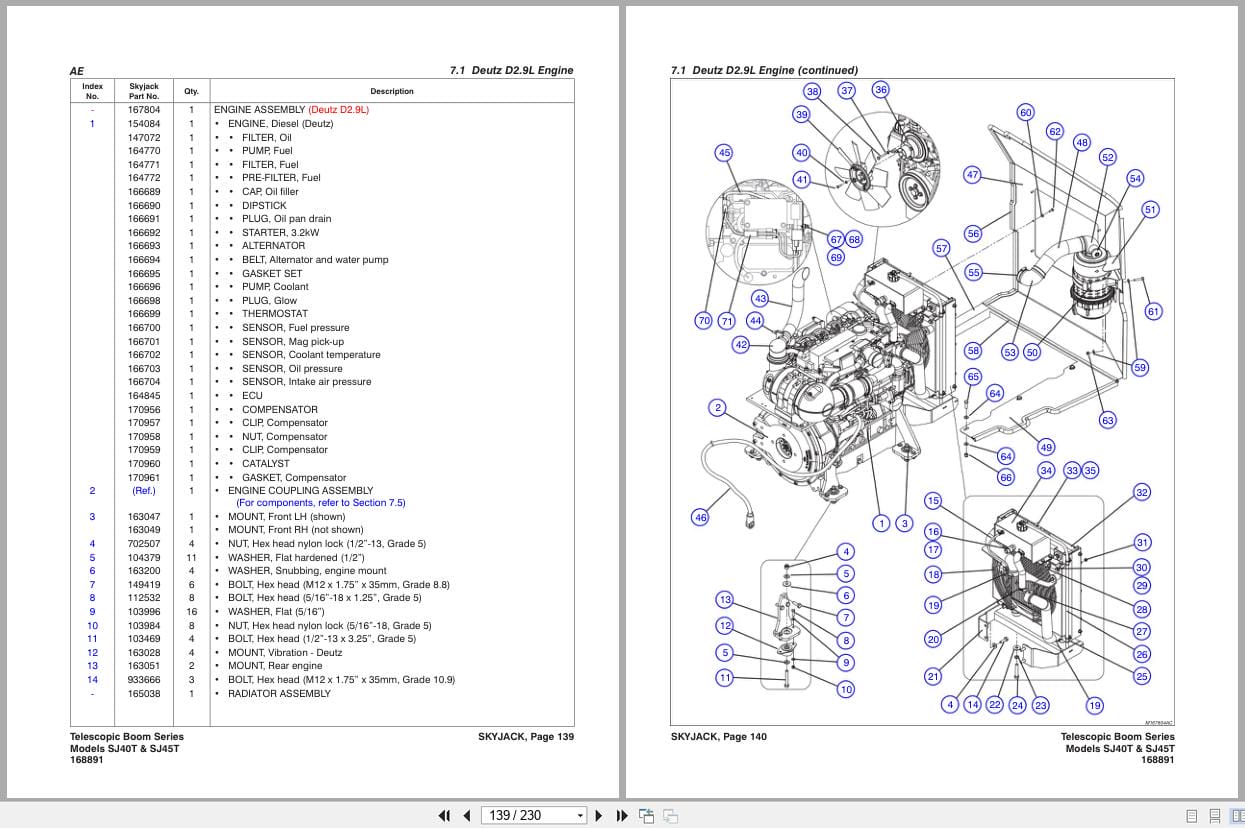Click the 'CATALYST' row description
Image resolution: width=1245 pixels, height=828 pixels.
265,464
